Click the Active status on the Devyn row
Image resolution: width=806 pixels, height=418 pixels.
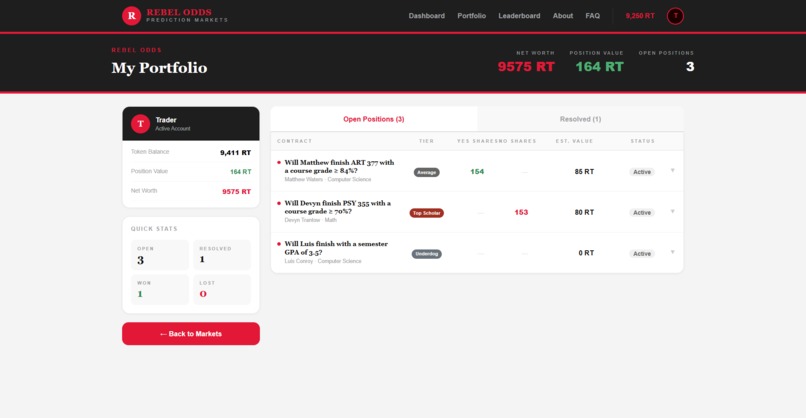click(x=642, y=212)
